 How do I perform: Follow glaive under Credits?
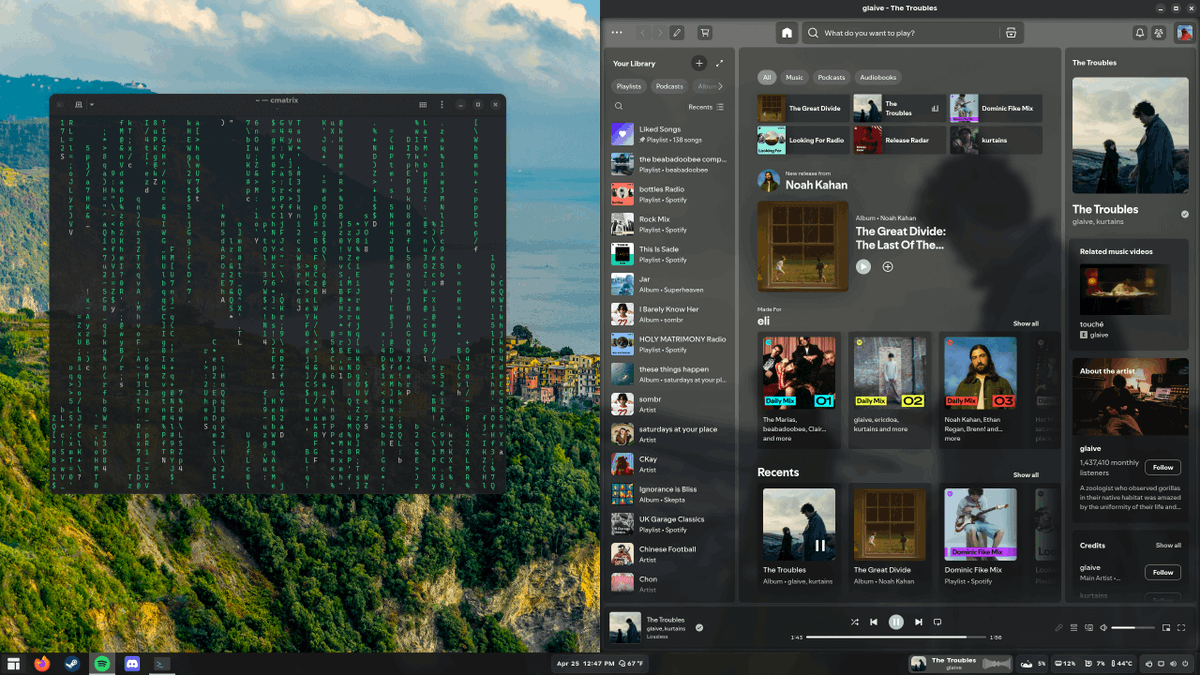[x=1162, y=572]
